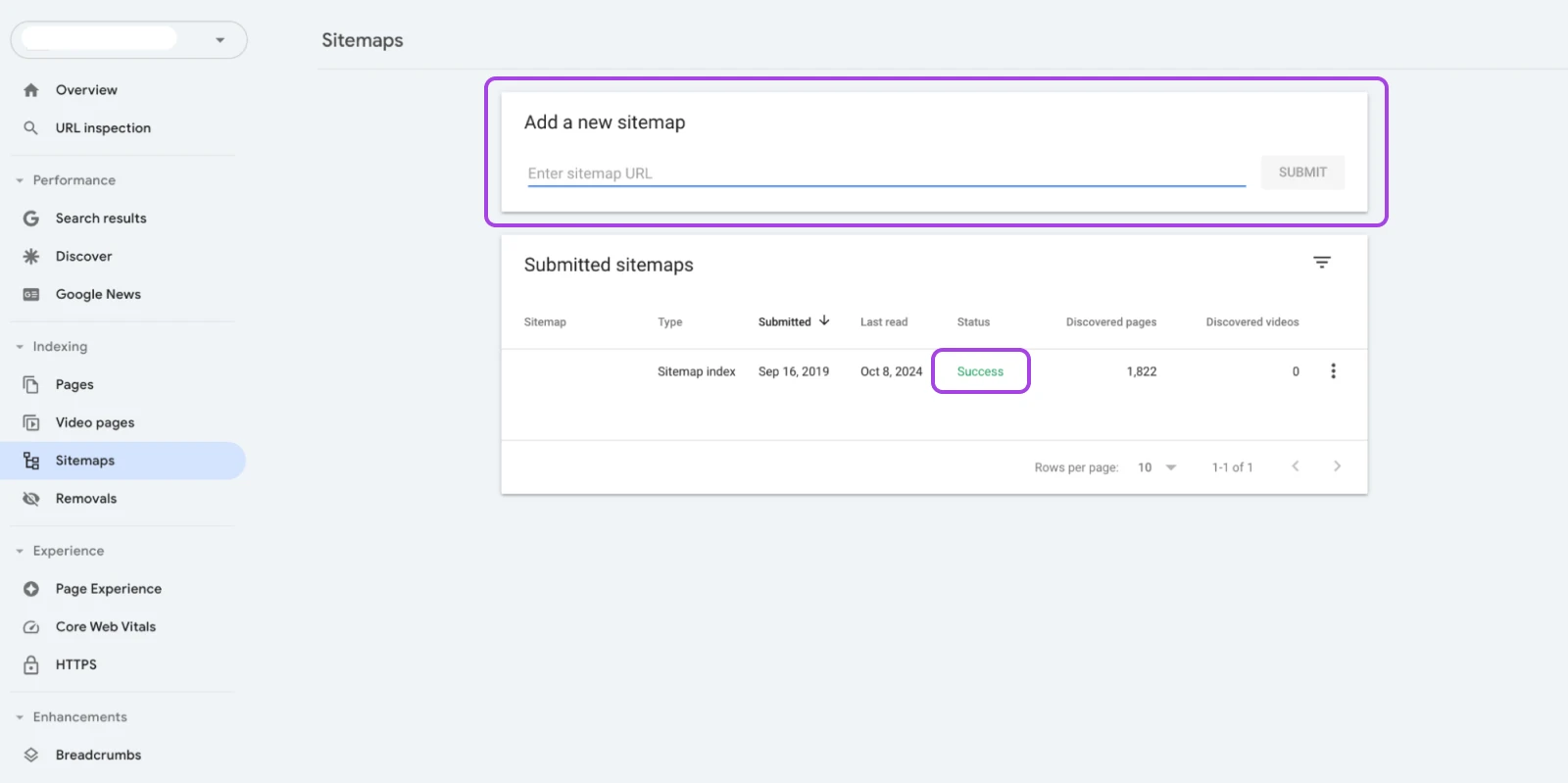1568x783 pixels.
Task: Click the Success status value
Action: point(980,372)
